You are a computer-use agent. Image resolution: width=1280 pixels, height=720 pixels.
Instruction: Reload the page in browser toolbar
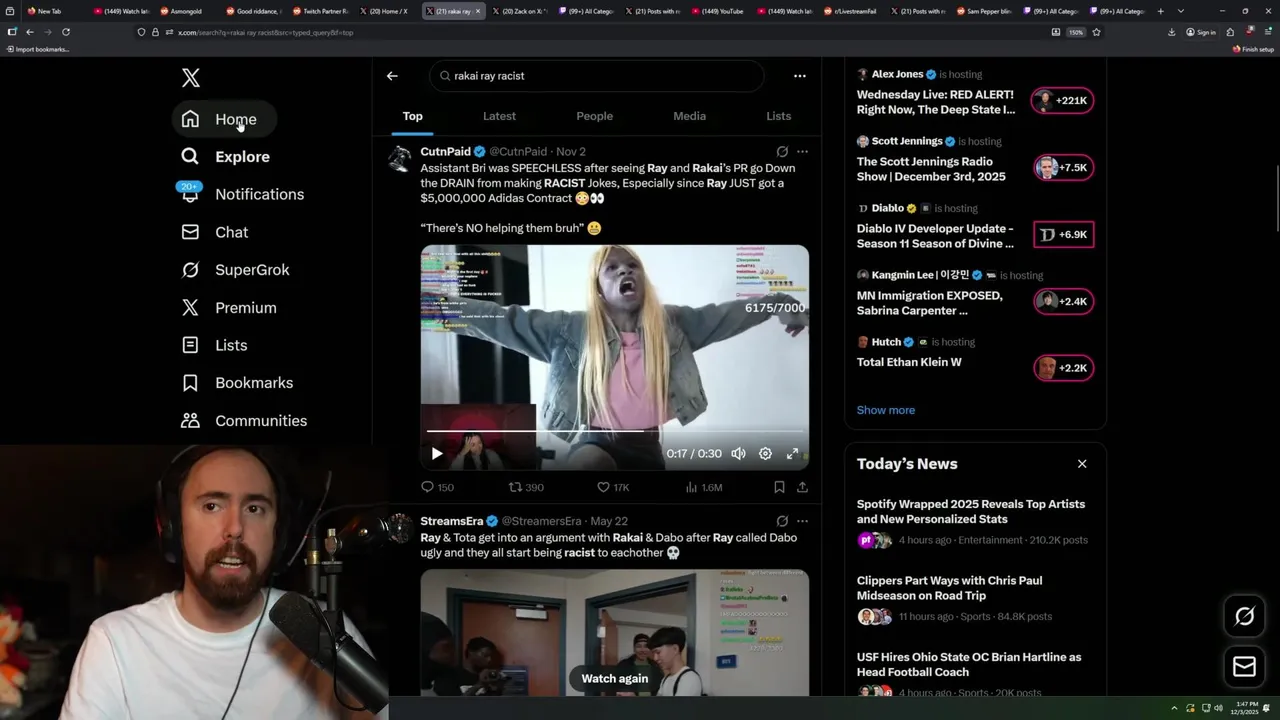click(x=66, y=32)
